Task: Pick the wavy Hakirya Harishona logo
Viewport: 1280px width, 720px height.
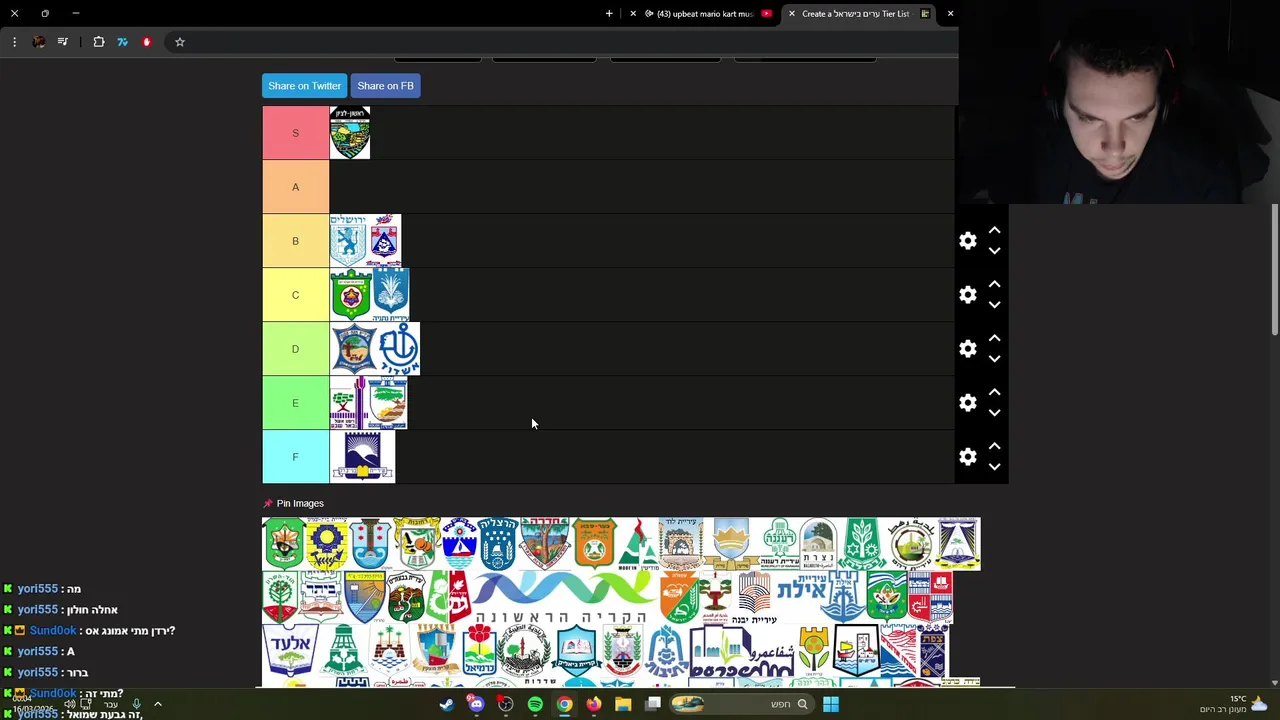Action: 565,598
